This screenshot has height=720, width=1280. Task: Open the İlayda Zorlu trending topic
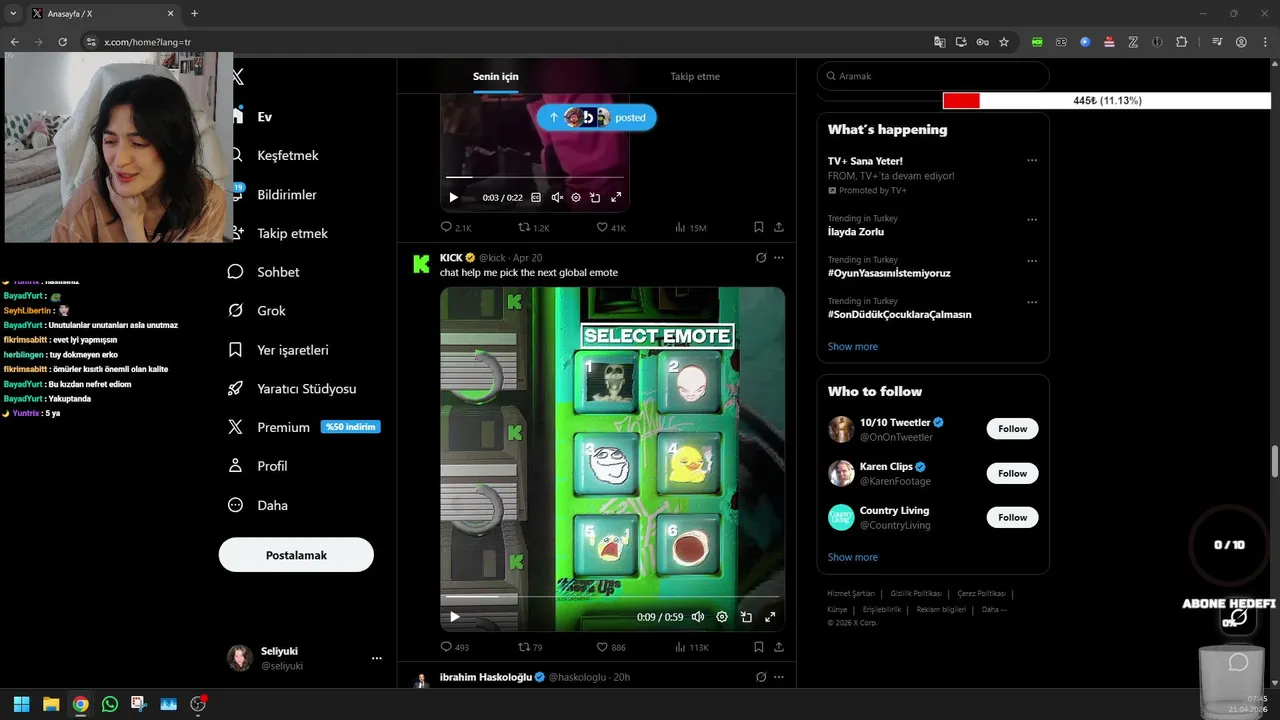[x=856, y=232]
